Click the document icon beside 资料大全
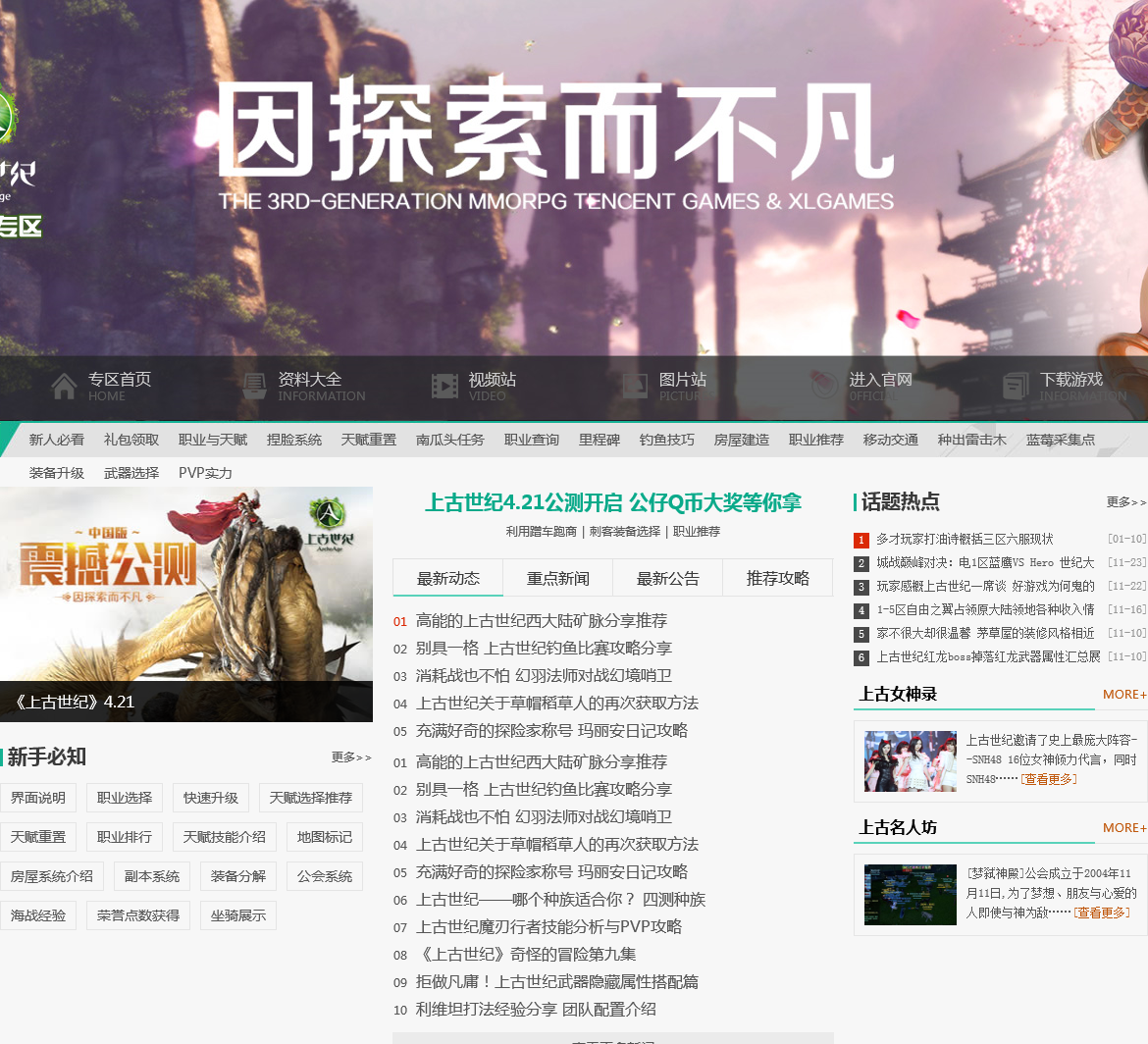1148x1044 pixels. [x=254, y=386]
